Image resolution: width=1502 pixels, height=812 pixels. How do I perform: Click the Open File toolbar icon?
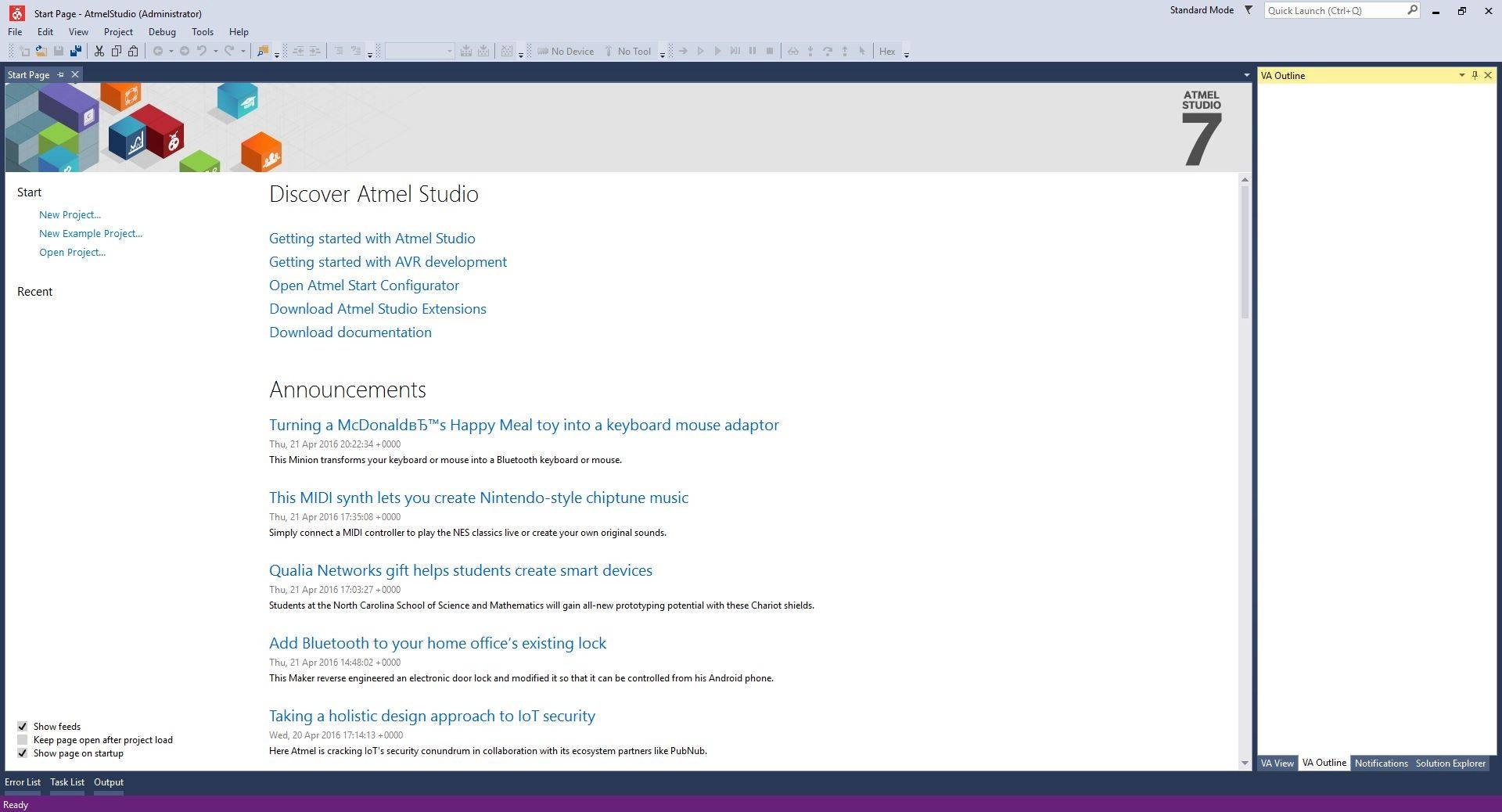[x=41, y=51]
